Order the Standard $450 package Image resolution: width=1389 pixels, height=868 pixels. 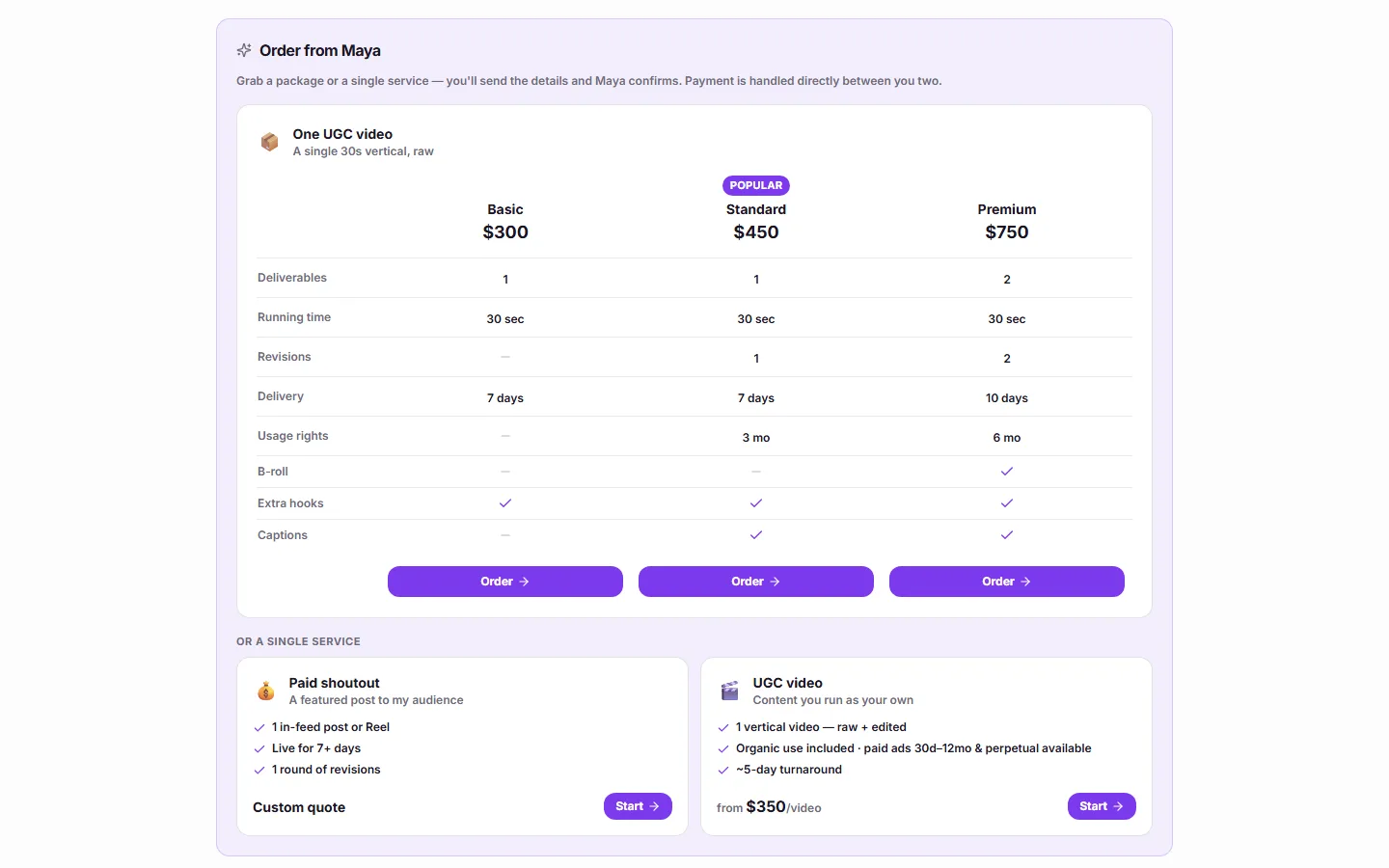click(x=756, y=582)
